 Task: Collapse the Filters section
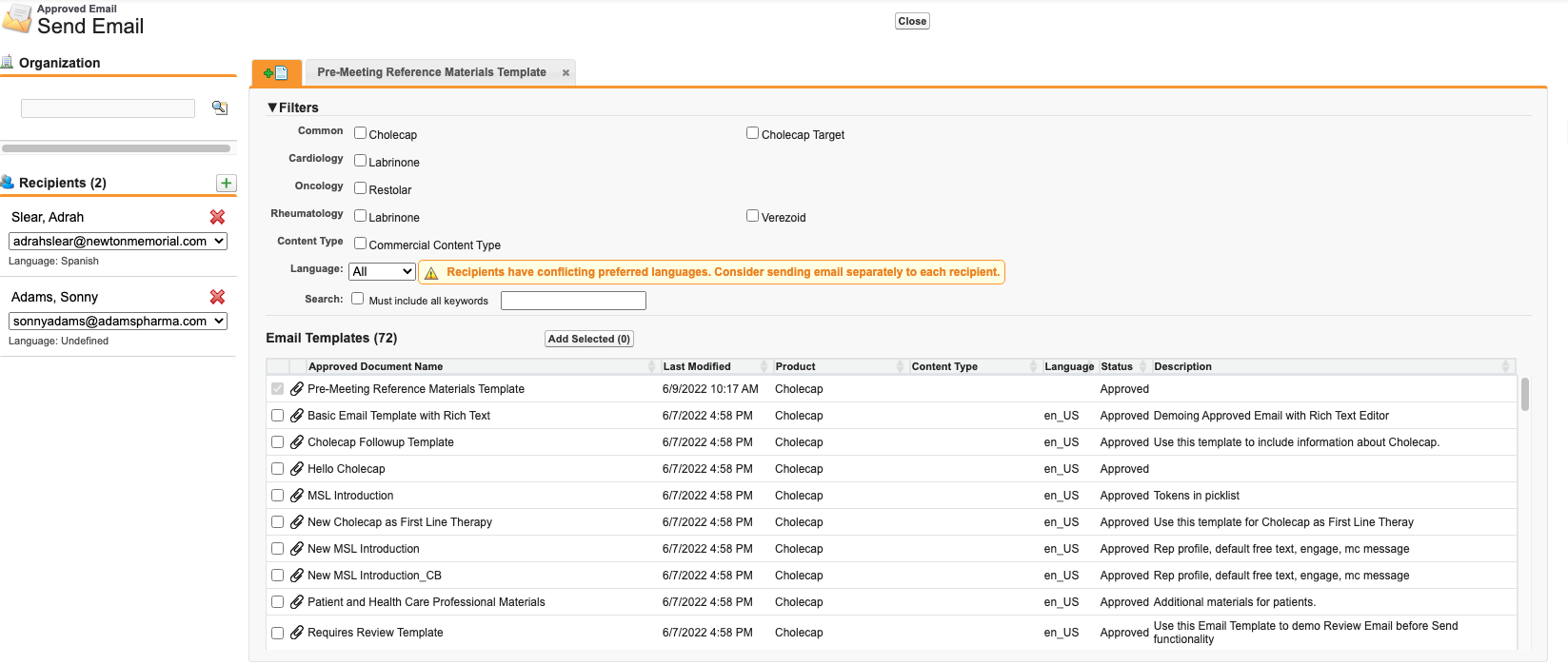pyautogui.click(x=273, y=108)
